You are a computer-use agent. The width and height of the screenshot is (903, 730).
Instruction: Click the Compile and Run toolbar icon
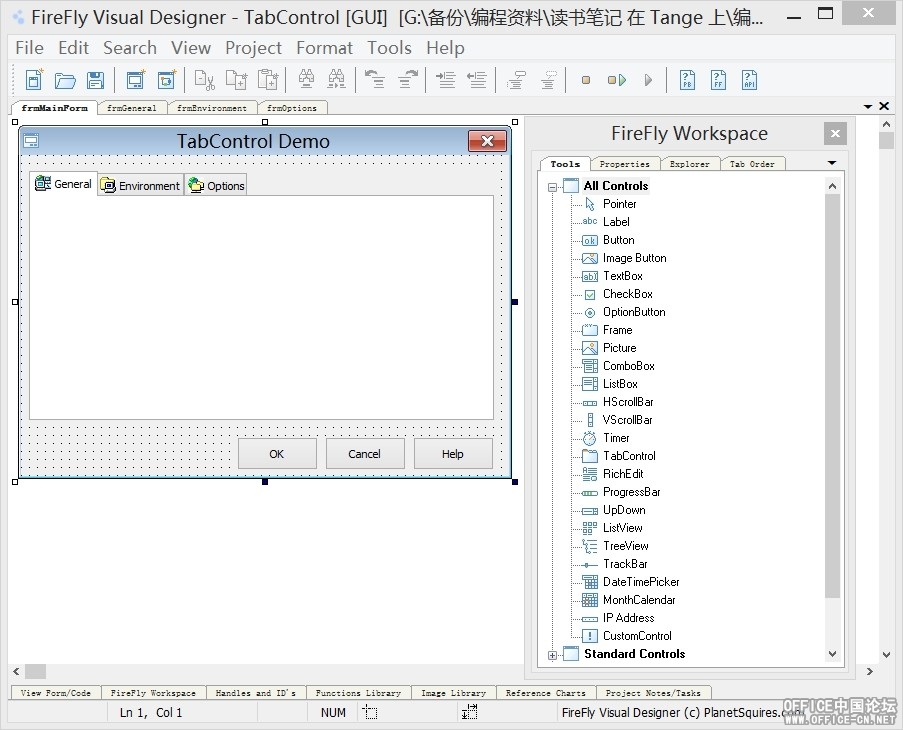click(617, 80)
